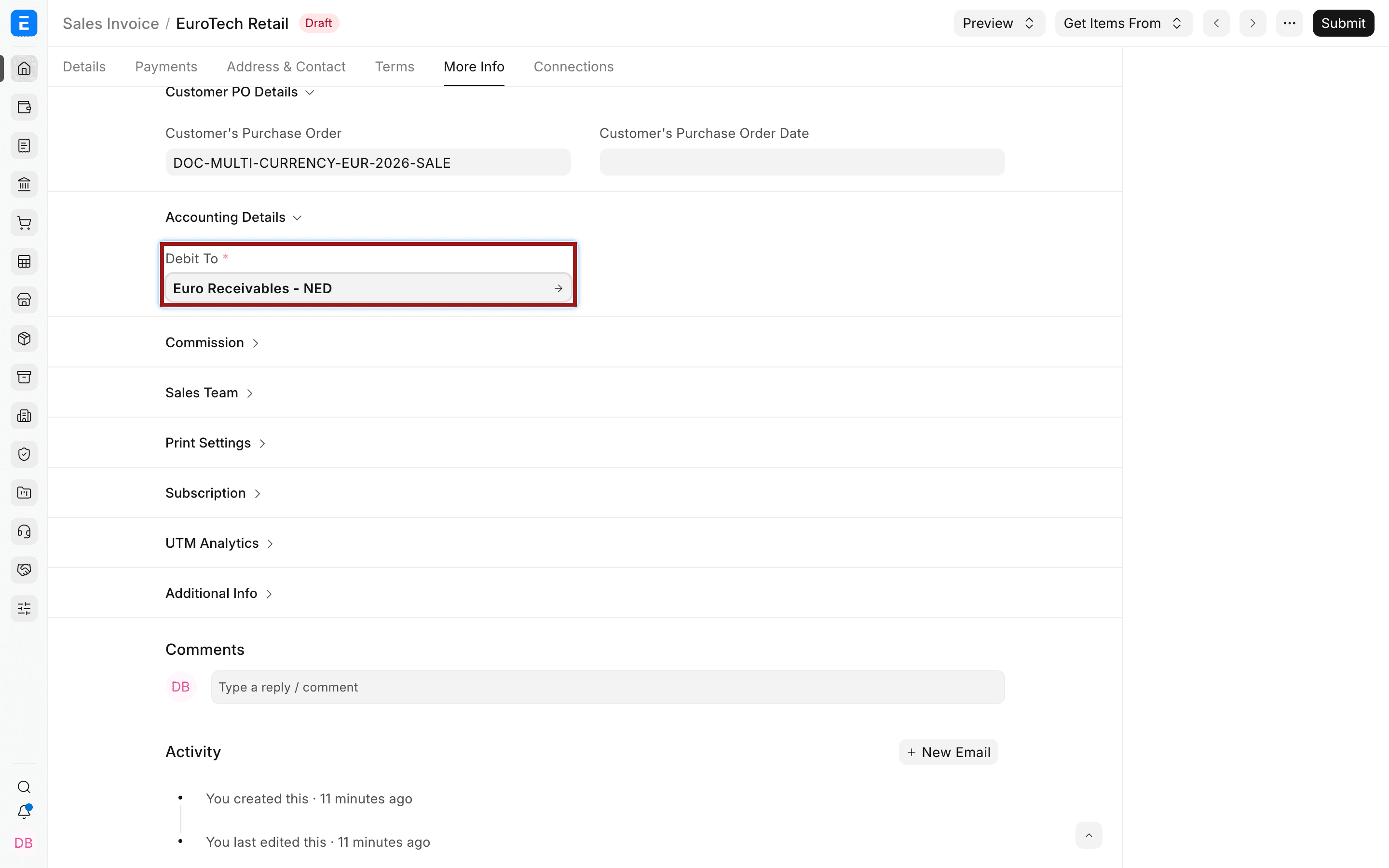Open the receipt icon in sidebar
This screenshot has width=1389, height=868.
24,146
